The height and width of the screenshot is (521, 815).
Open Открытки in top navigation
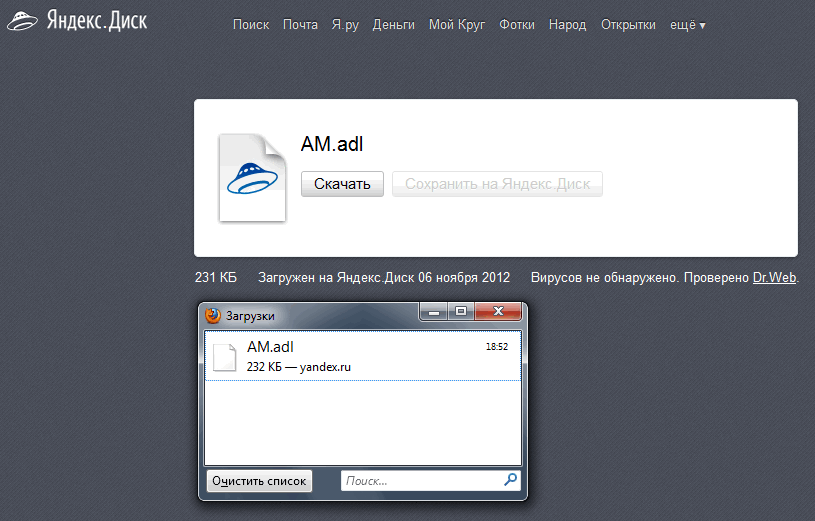click(x=628, y=25)
